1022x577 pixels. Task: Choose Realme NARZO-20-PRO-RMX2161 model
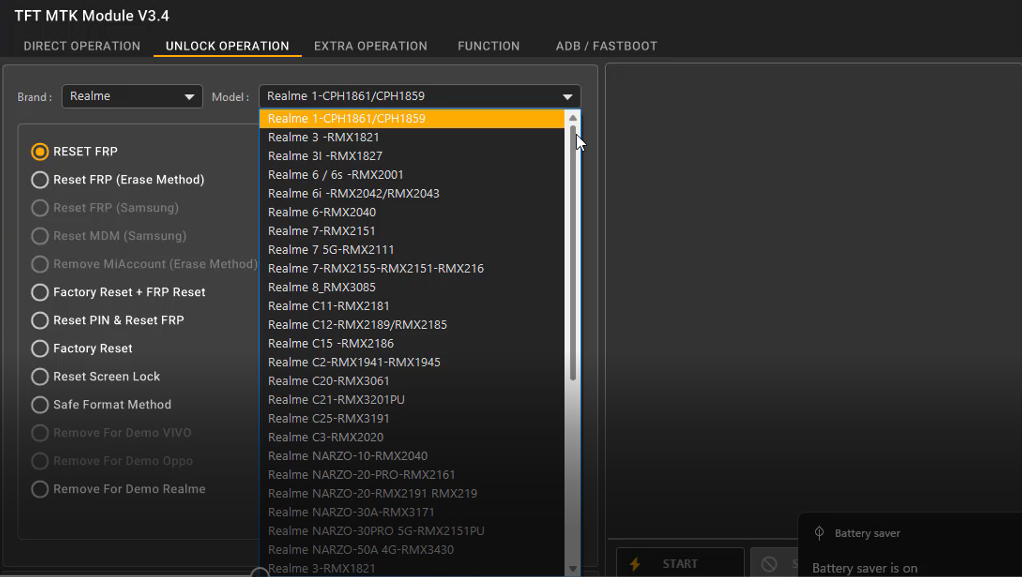point(412,475)
